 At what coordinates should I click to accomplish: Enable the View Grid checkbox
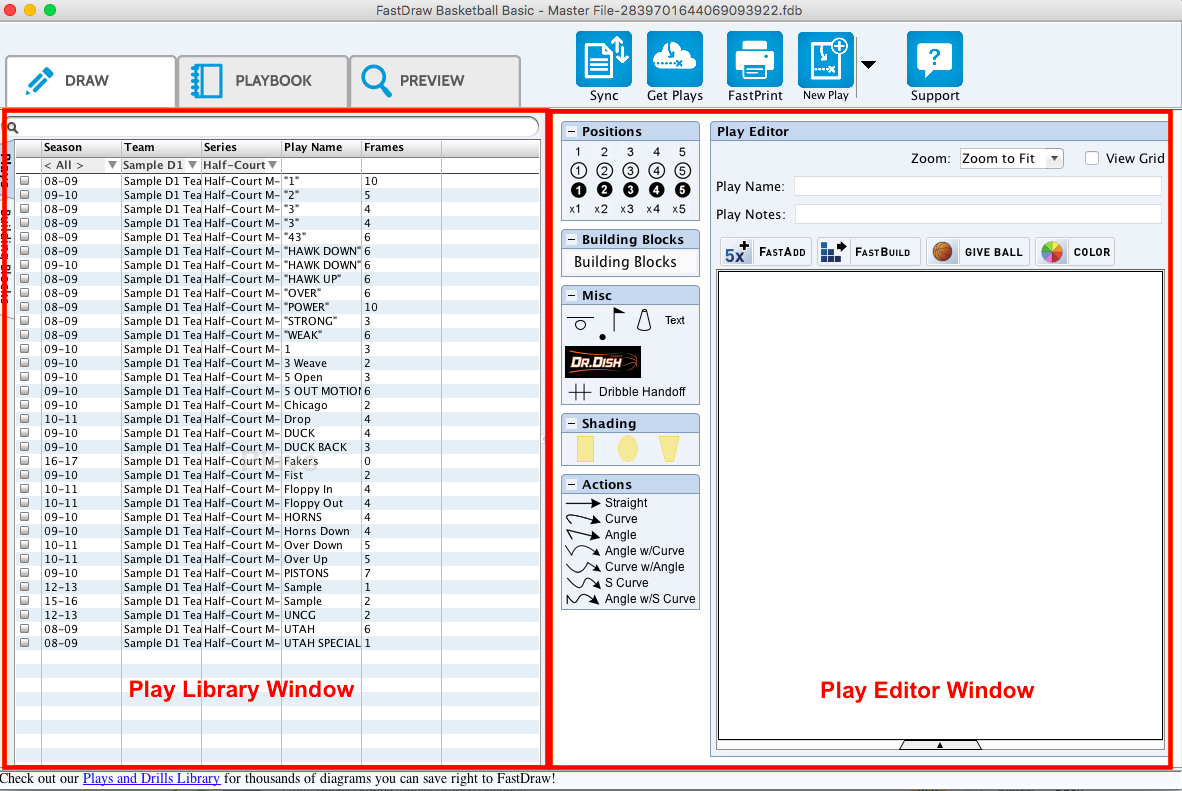1092,158
